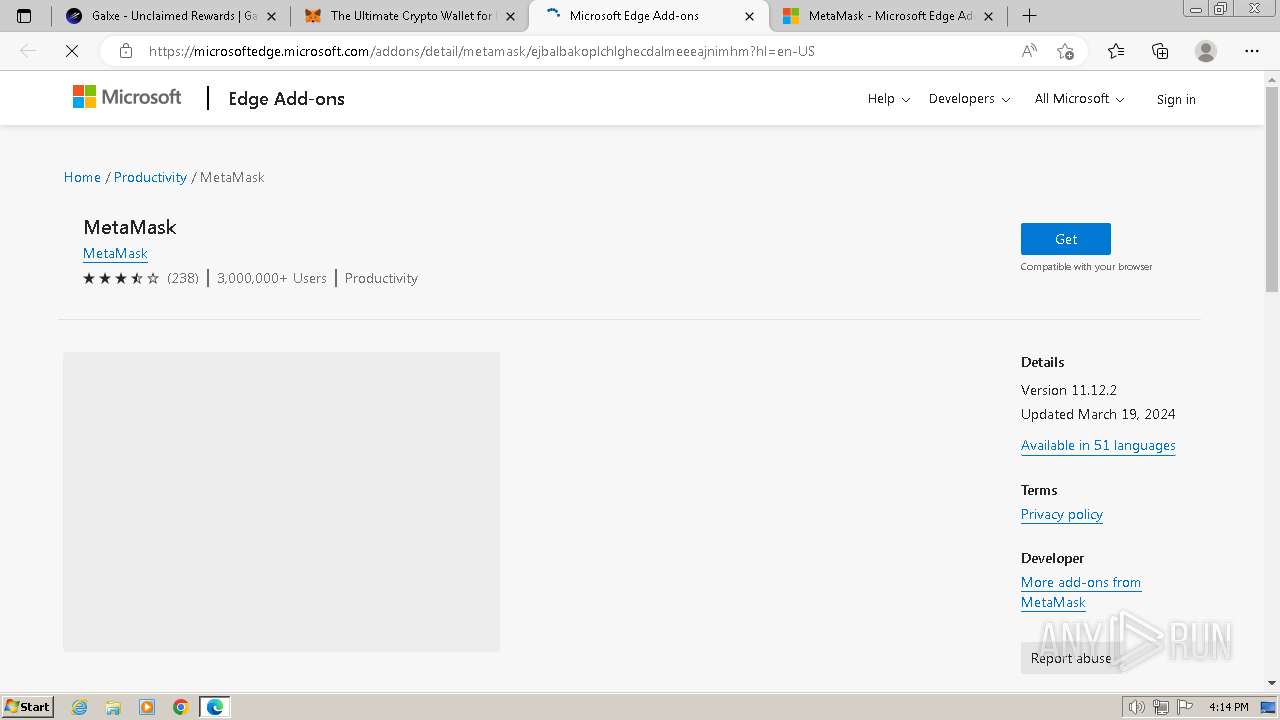Open Edge Settings and more menu
Screen dimensions: 1280x720
[1251, 51]
